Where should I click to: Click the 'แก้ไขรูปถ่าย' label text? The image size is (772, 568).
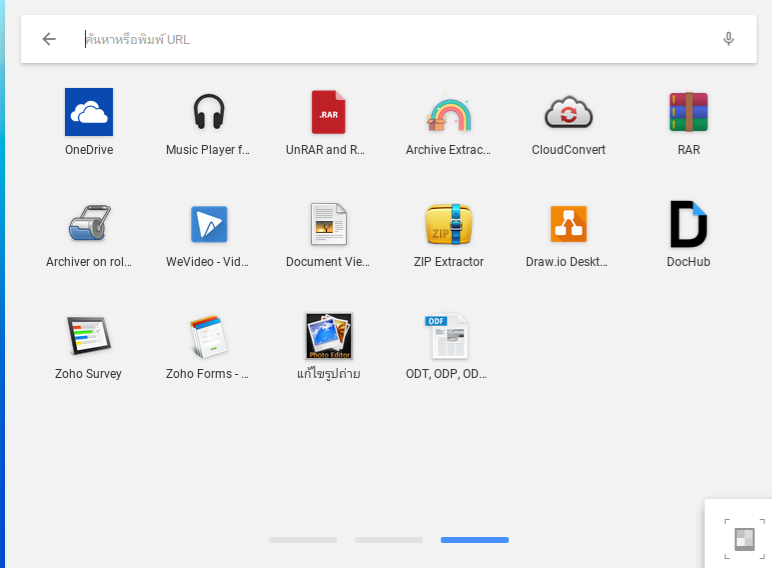pyautogui.click(x=328, y=373)
